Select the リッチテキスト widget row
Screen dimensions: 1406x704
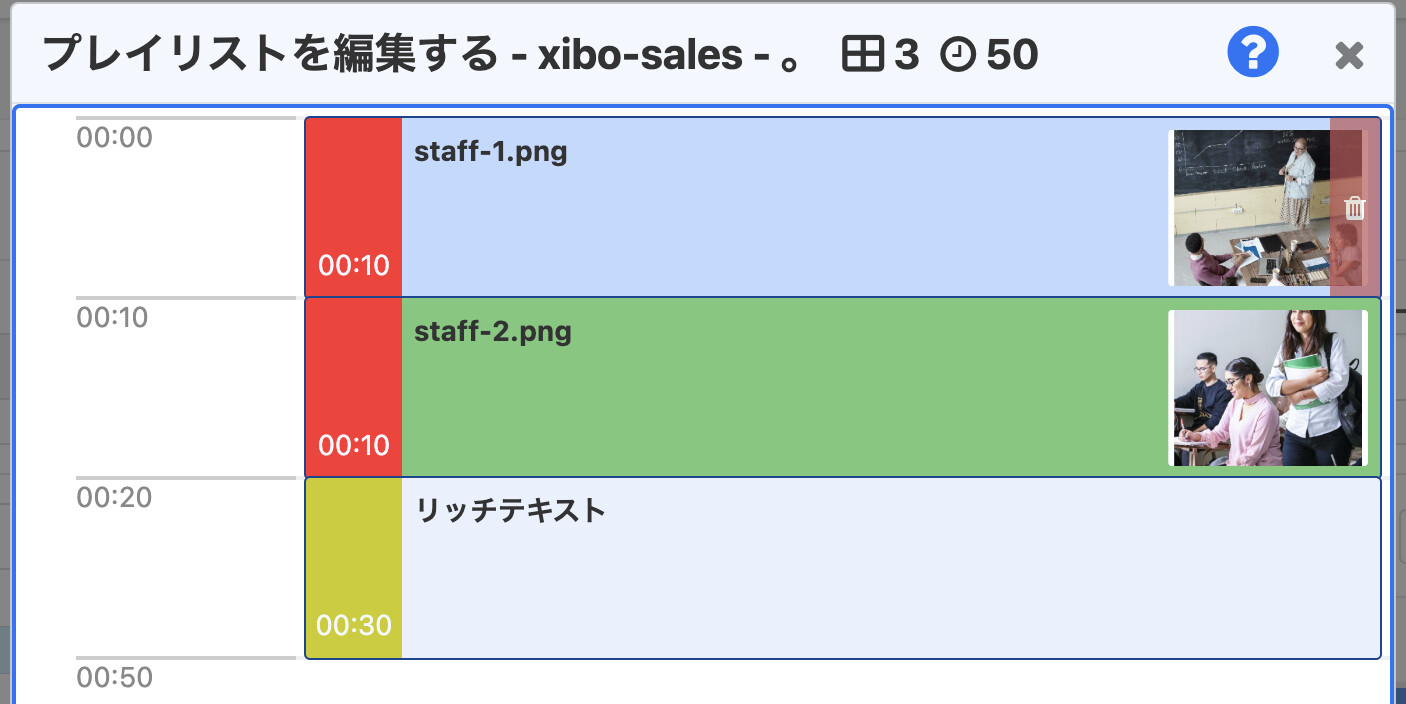click(x=843, y=568)
